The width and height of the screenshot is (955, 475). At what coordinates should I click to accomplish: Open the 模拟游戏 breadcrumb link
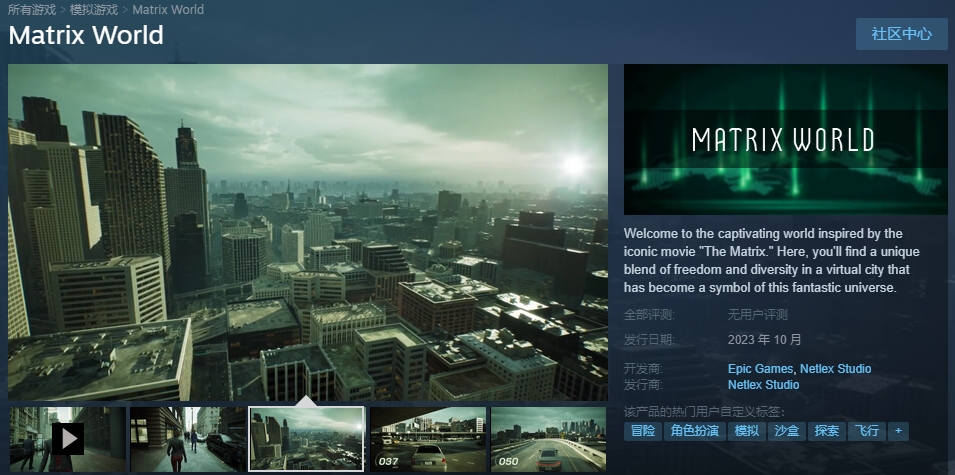94,10
